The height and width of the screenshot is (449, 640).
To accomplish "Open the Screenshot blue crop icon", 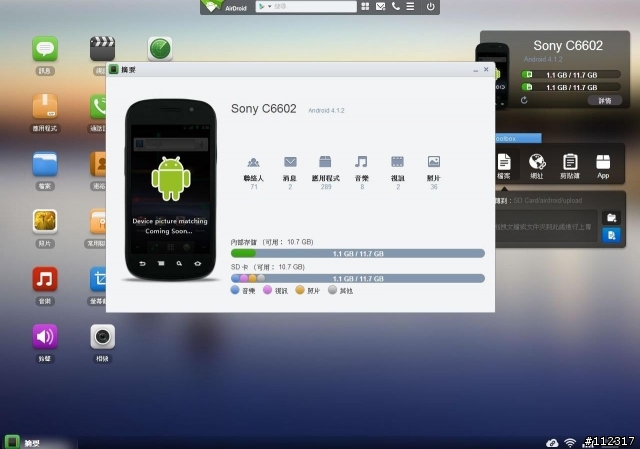I will 98,279.
